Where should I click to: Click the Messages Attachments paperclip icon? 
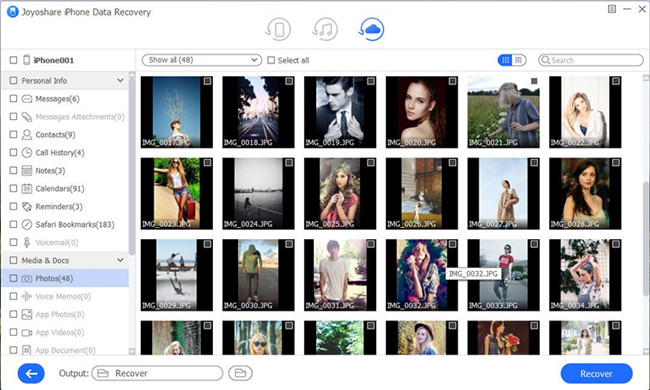click(27, 117)
